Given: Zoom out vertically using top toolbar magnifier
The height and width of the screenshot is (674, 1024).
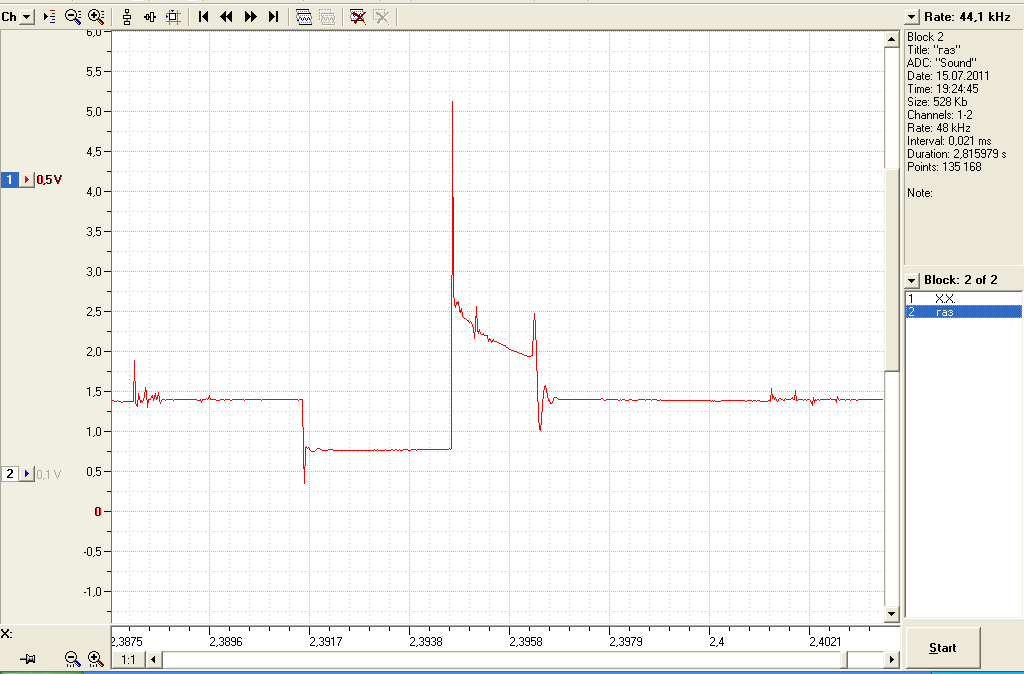Looking at the screenshot, I should coord(73,17).
